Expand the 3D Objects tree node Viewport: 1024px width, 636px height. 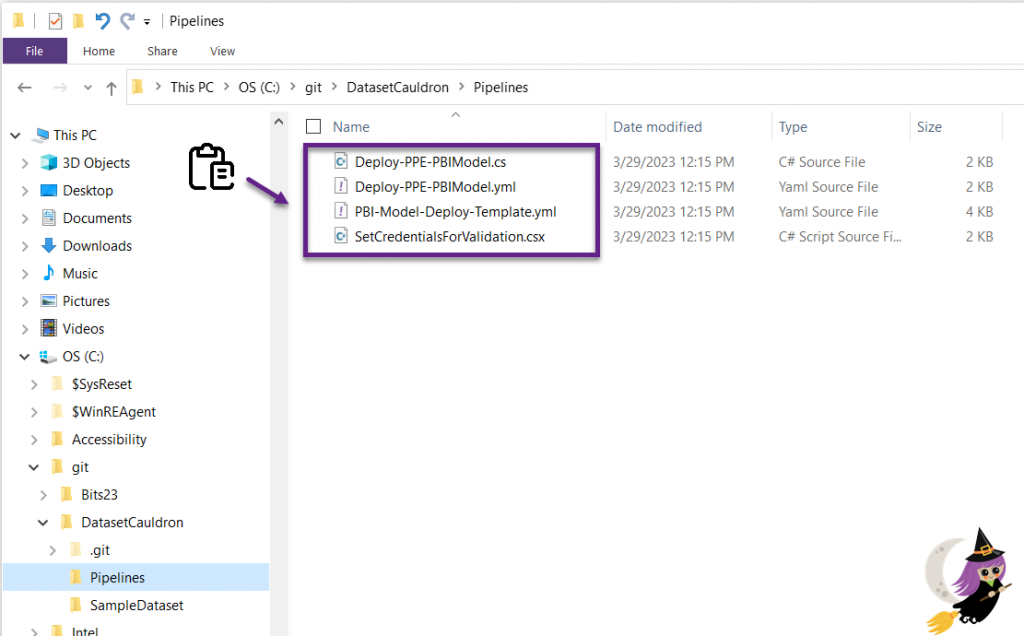(25, 163)
